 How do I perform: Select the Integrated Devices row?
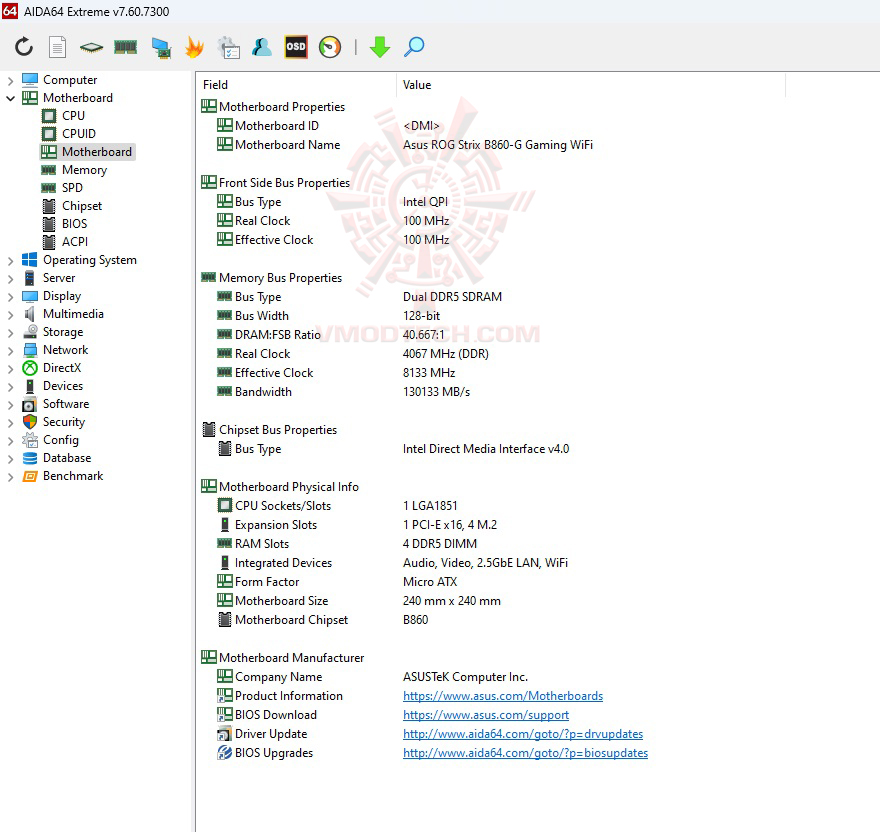(x=393, y=563)
